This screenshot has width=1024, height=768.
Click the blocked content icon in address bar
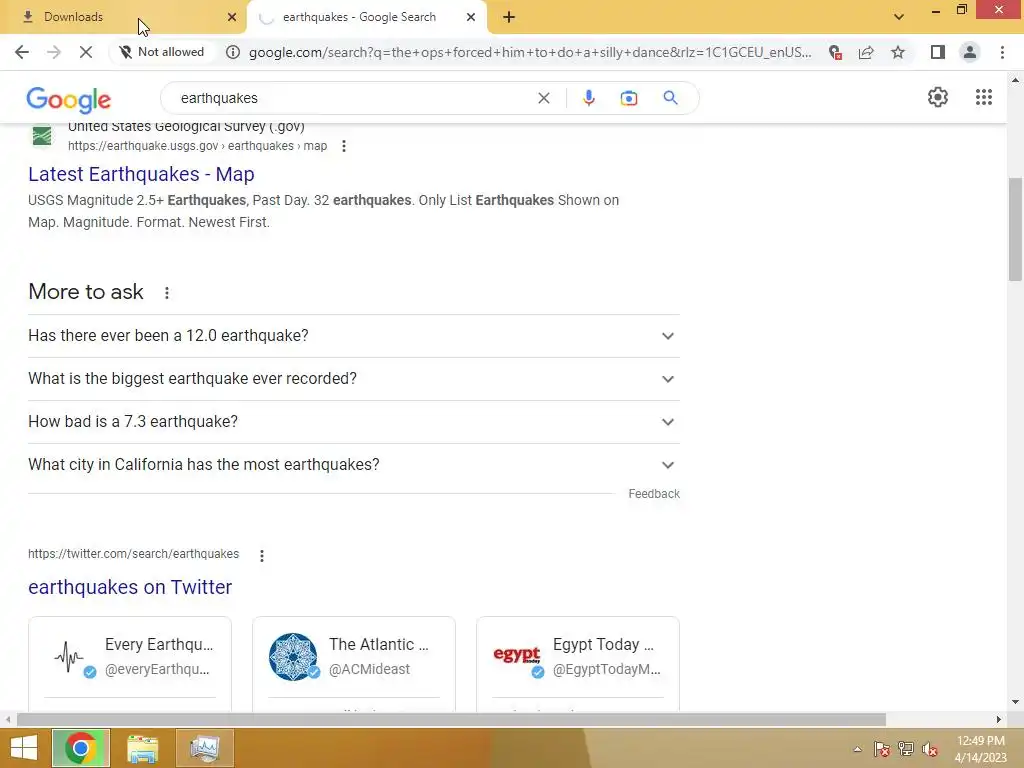pyautogui.click(x=835, y=52)
